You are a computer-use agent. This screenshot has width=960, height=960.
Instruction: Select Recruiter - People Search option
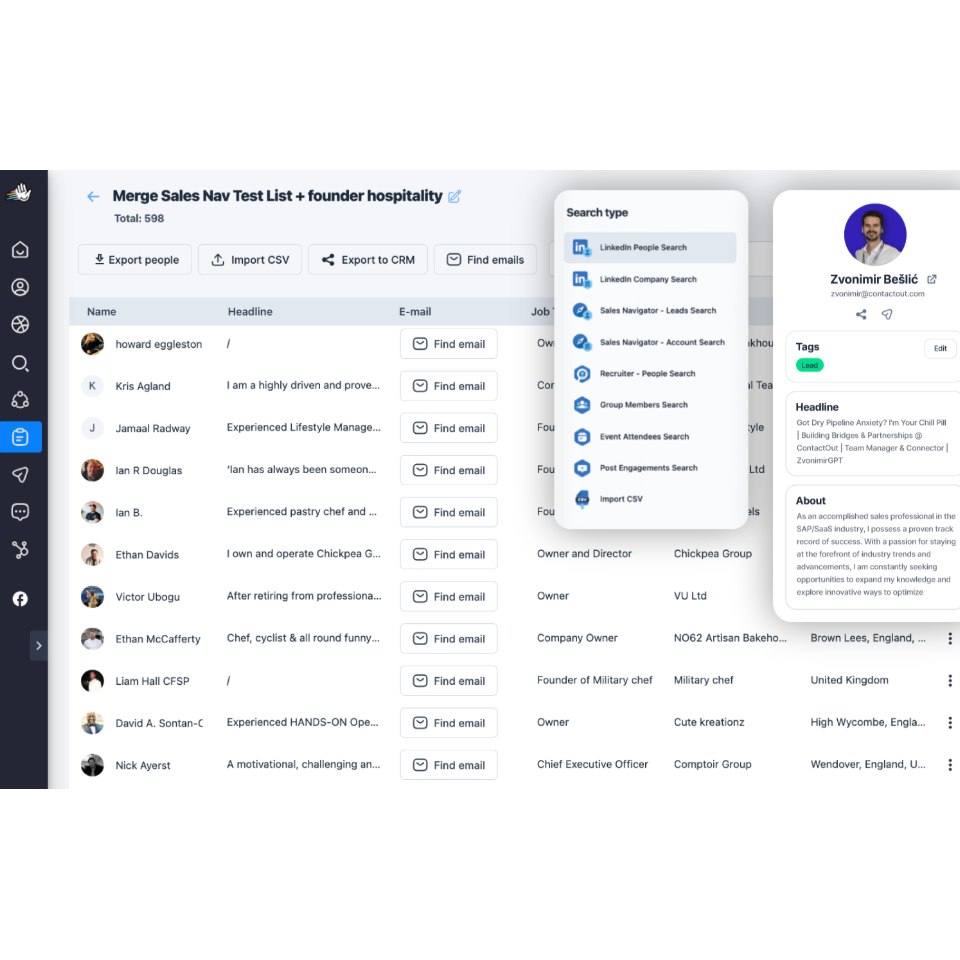pyautogui.click(x=650, y=373)
